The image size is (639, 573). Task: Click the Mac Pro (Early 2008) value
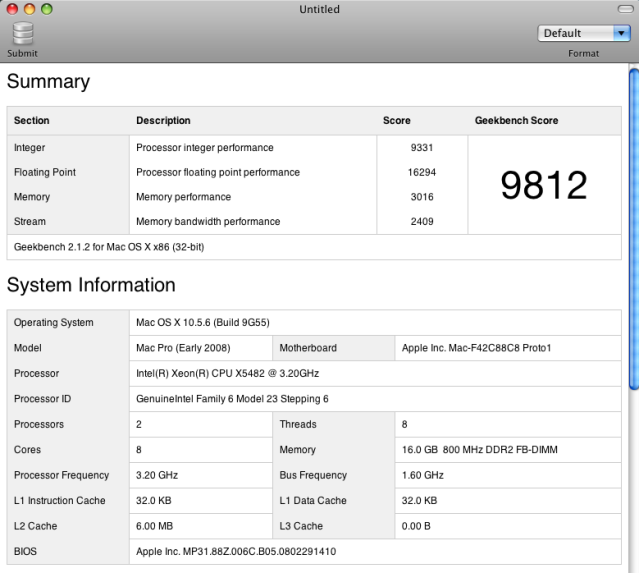coord(183,348)
